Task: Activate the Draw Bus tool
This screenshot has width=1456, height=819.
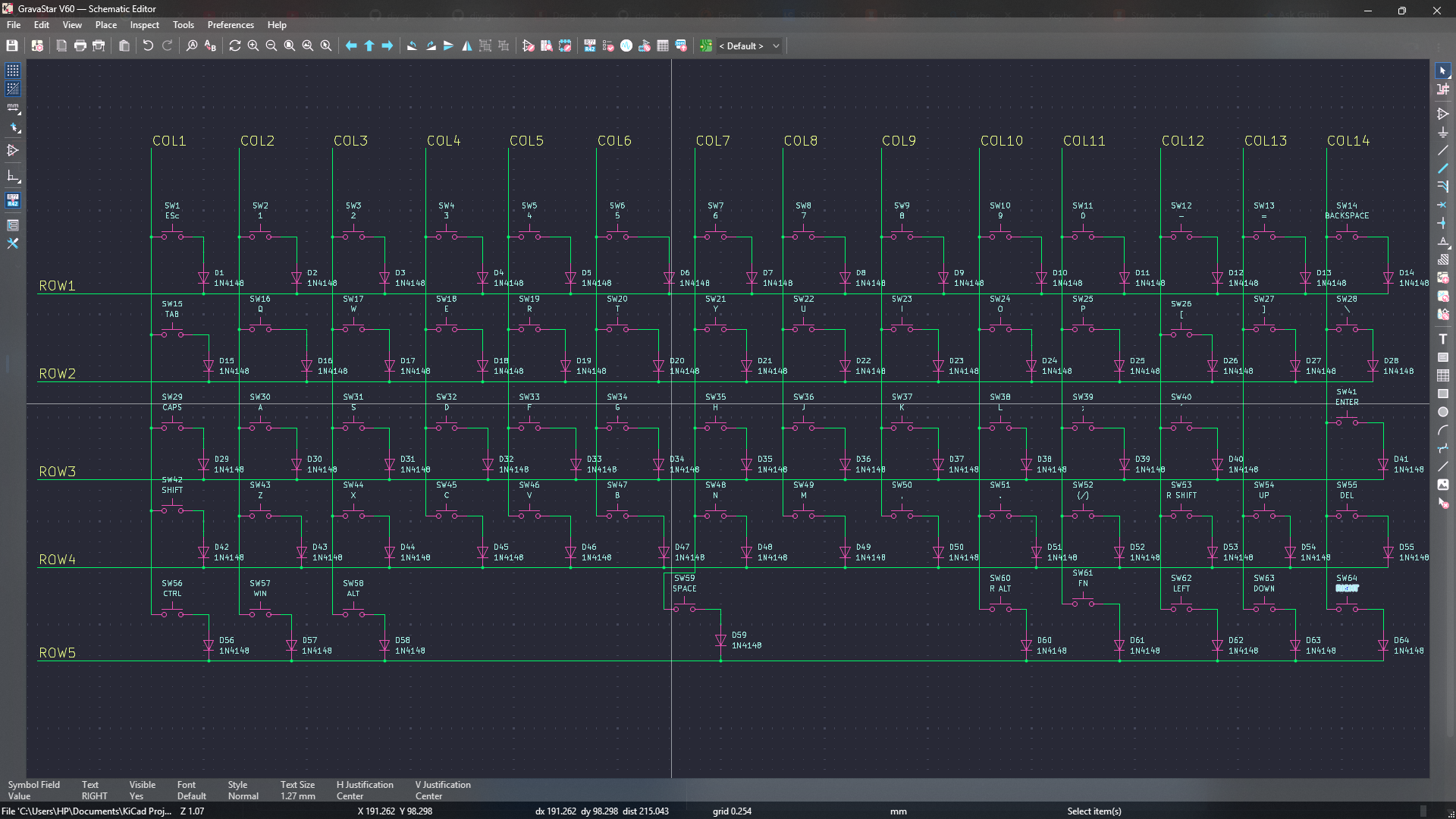Action: (x=1442, y=168)
